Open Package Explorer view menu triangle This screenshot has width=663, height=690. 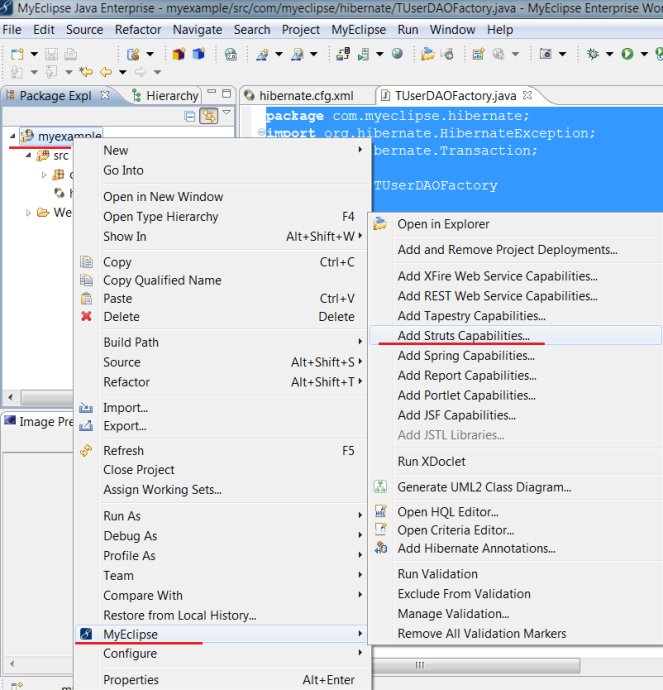tap(227, 113)
